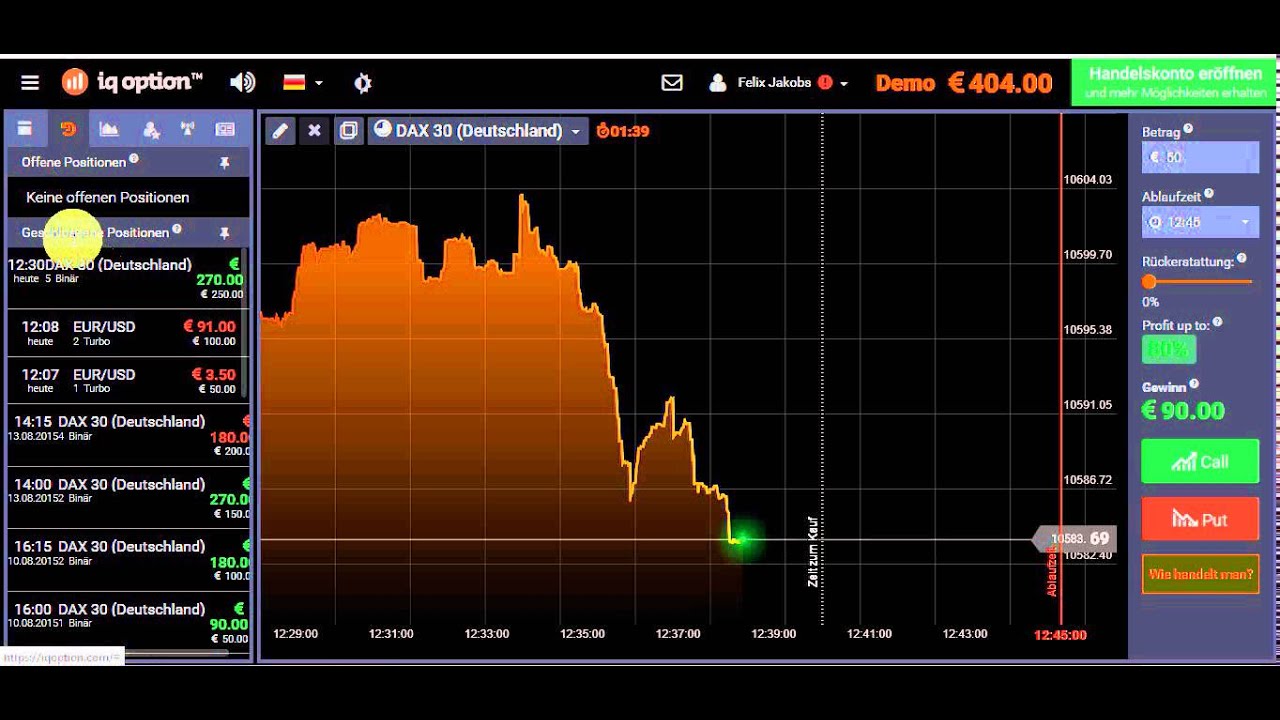Click help icon next to Geschlossene Positionen
Image resolution: width=1280 pixels, height=720 pixels.
(x=177, y=229)
